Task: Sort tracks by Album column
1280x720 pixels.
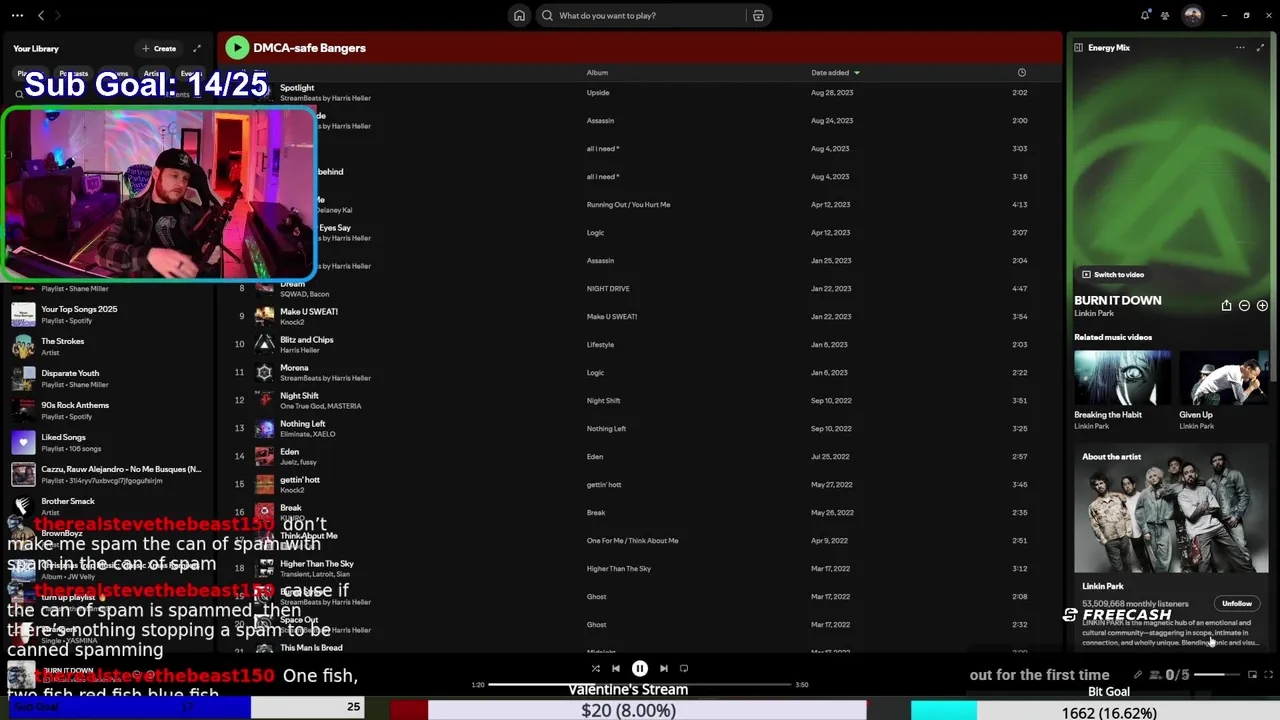Action: click(597, 72)
